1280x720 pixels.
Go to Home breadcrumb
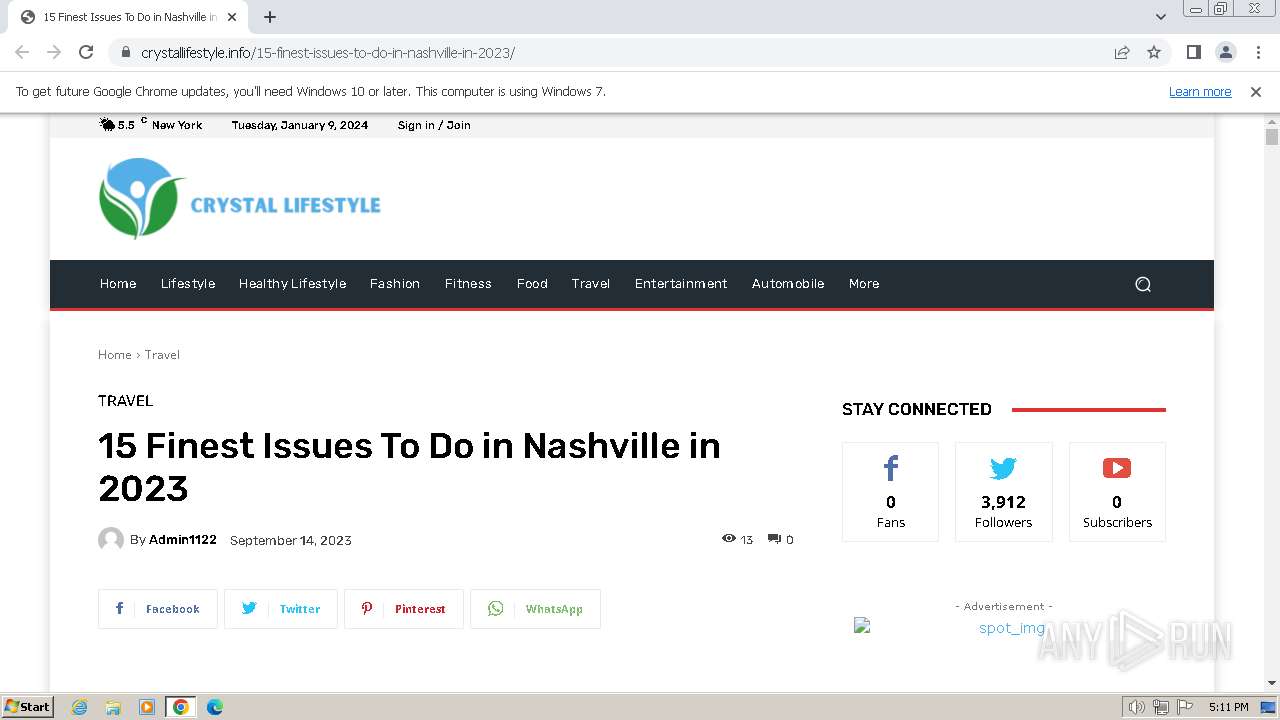coord(115,355)
